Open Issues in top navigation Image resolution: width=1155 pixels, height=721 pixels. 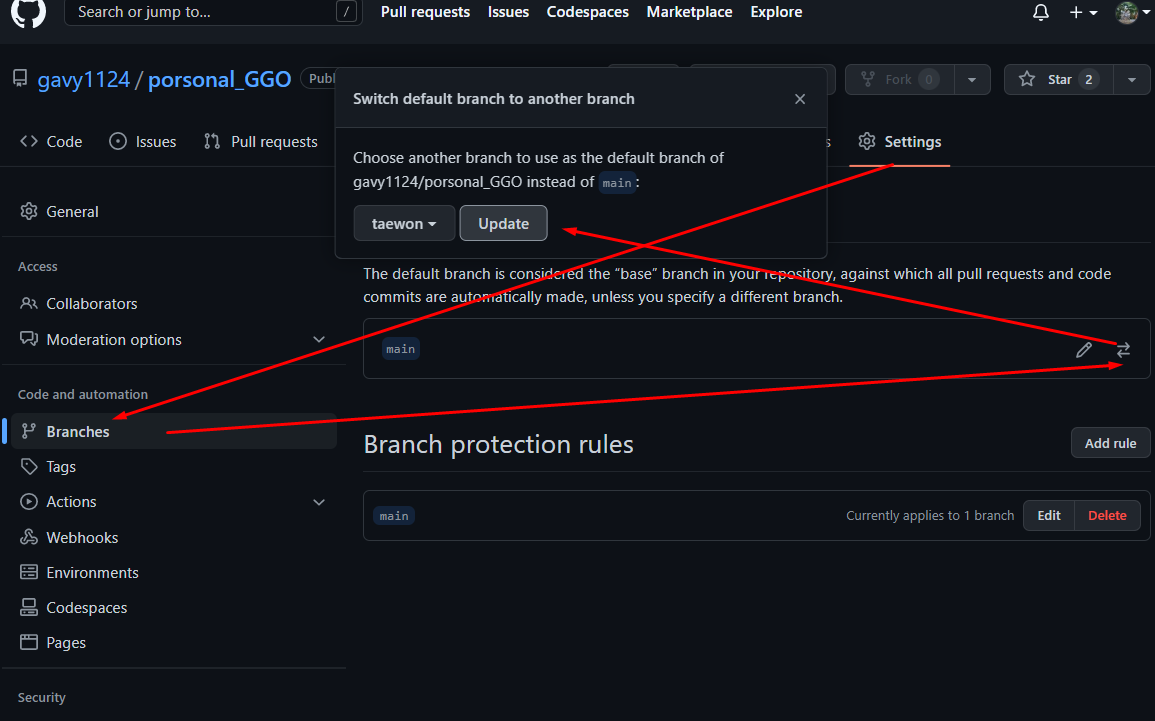508,12
